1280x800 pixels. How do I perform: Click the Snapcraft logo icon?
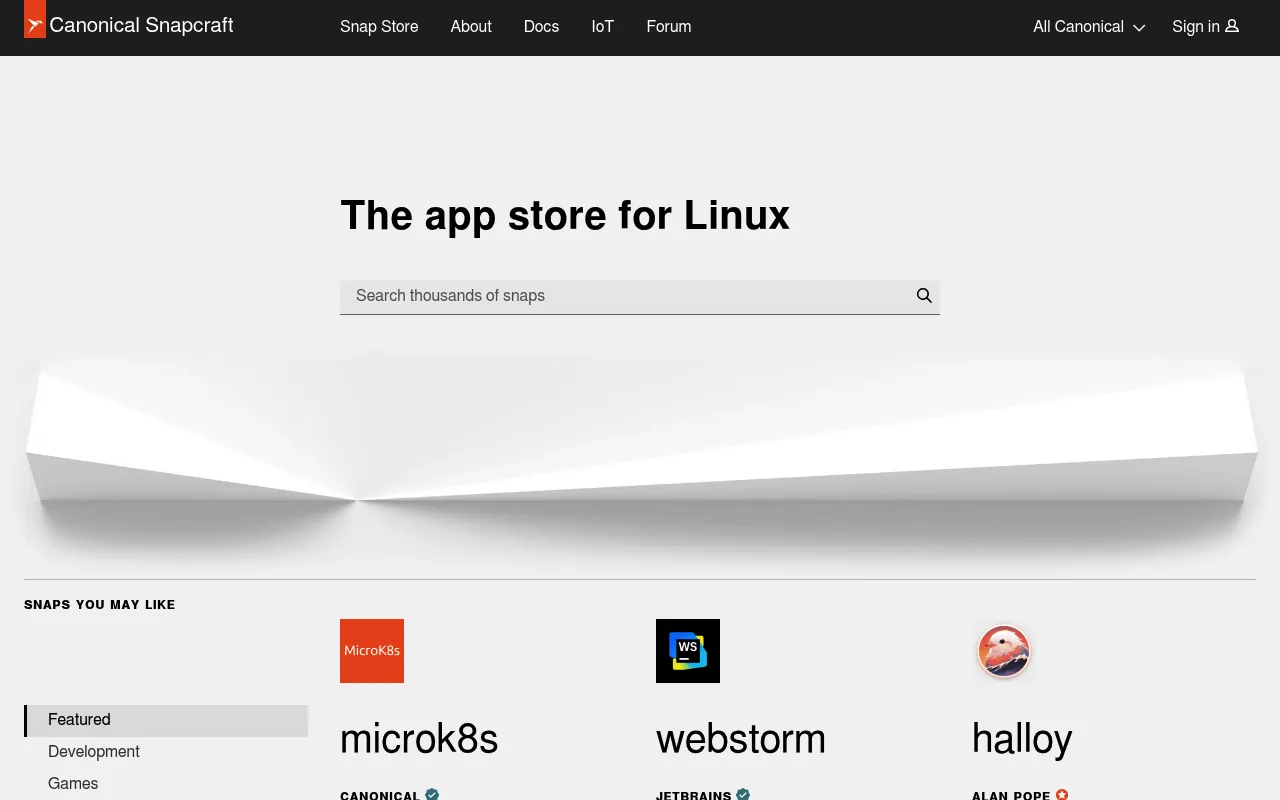35,19
